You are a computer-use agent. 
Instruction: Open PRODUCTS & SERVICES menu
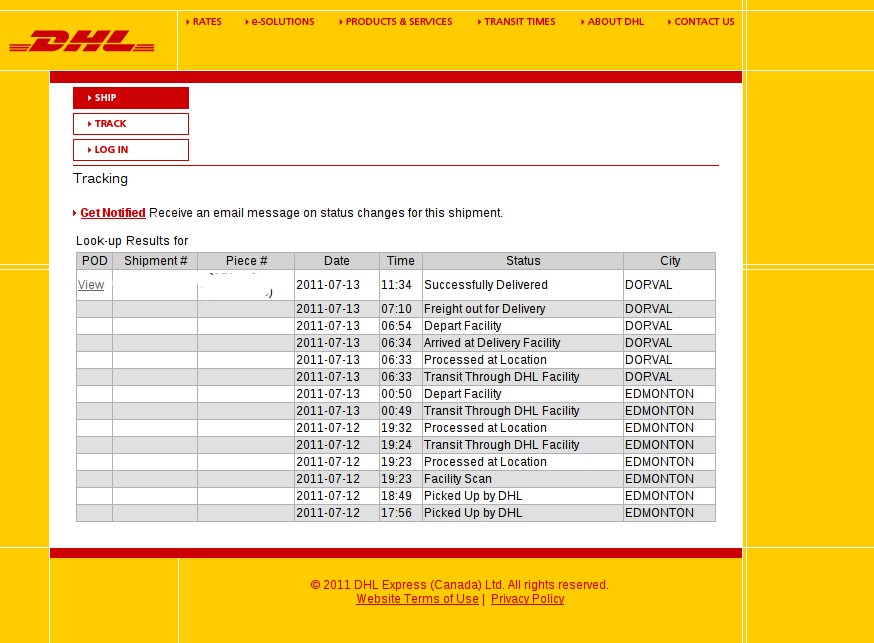[x=396, y=22]
